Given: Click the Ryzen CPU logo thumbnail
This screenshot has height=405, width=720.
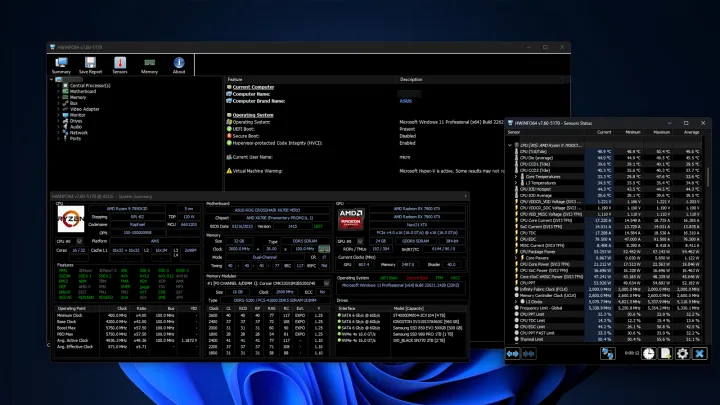Looking at the screenshot, I should [71, 219].
